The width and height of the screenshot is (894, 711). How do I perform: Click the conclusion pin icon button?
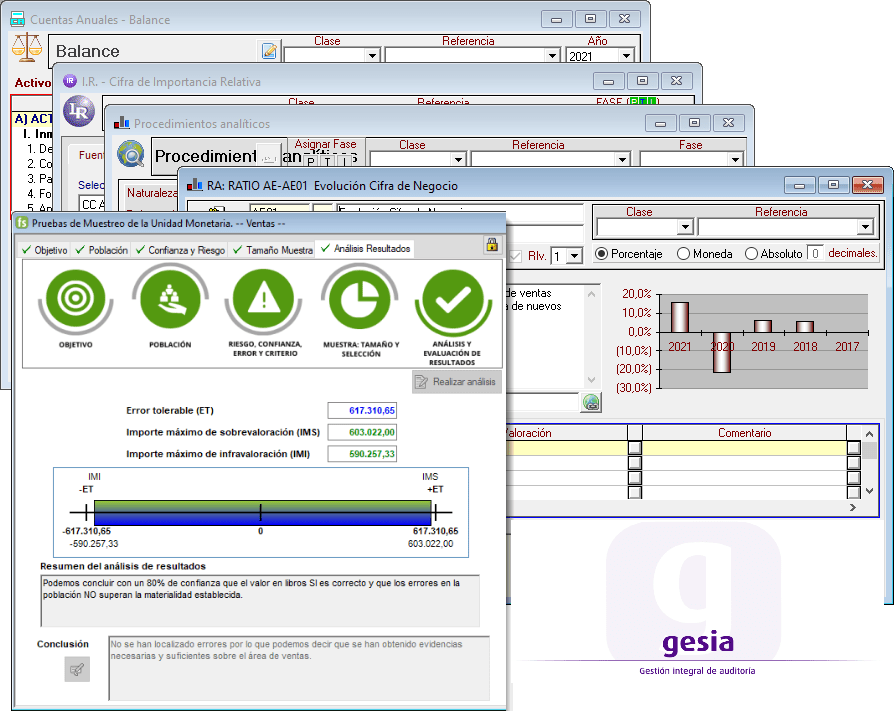pyautogui.click(x=77, y=669)
